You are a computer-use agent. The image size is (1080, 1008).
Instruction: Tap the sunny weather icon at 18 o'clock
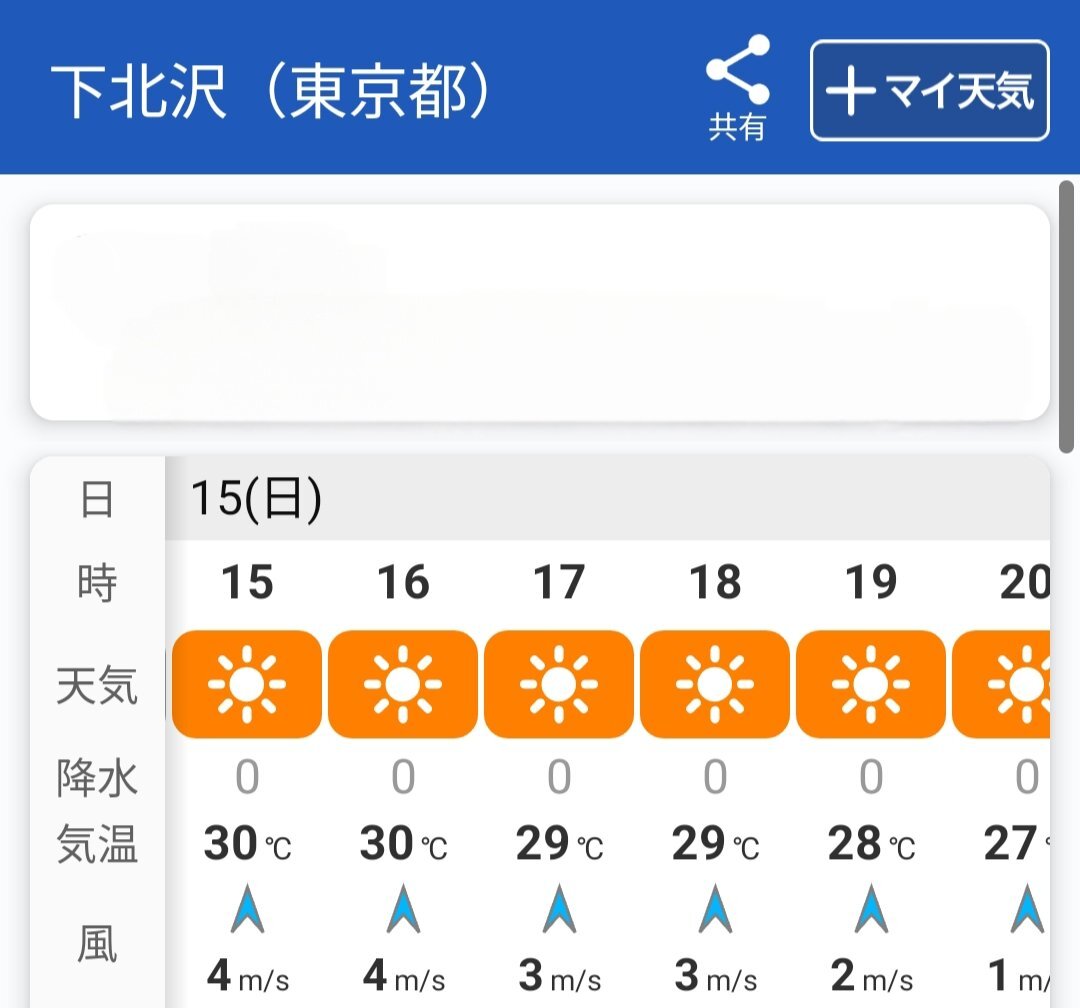(715, 684)
